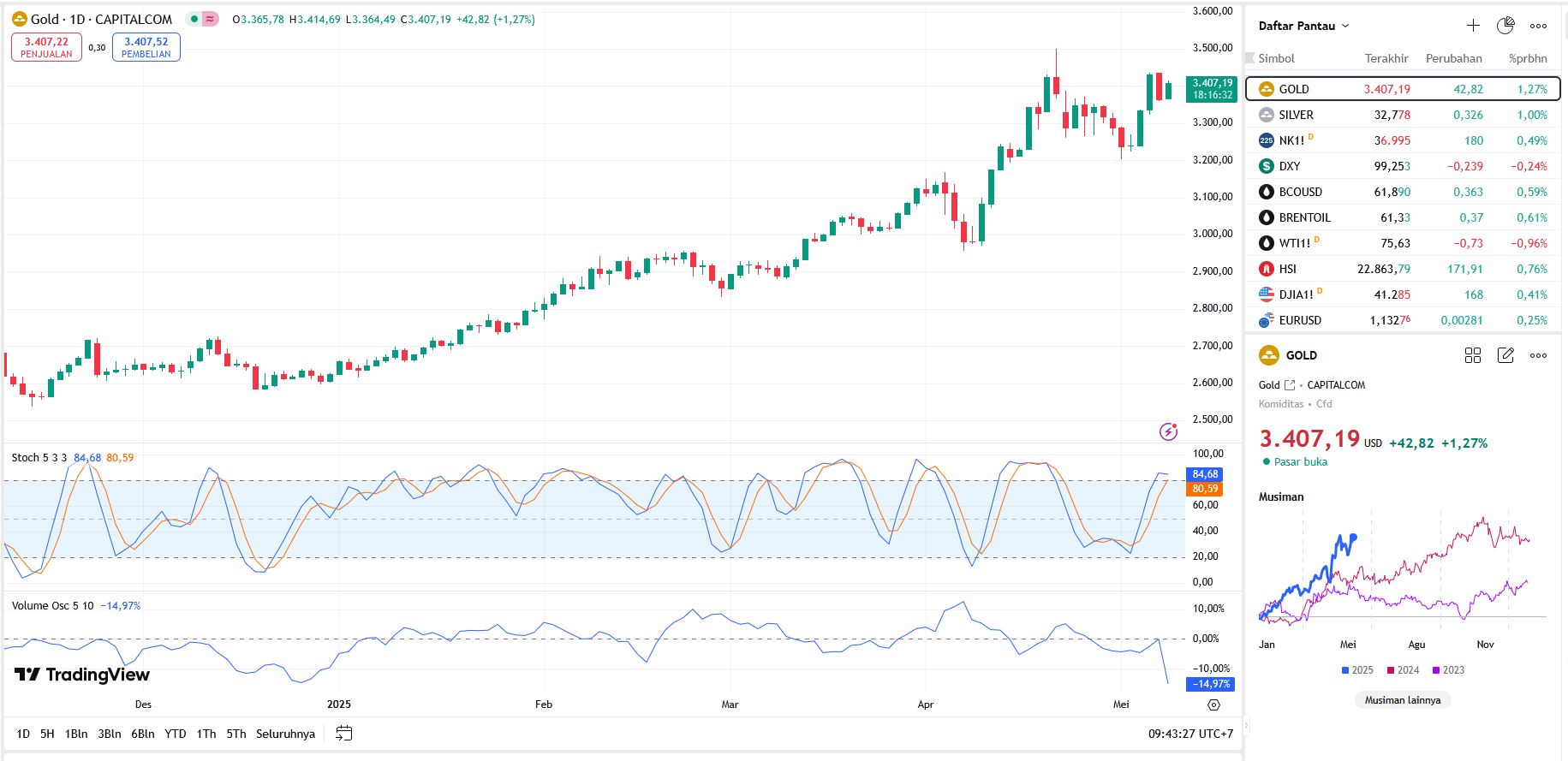Click the go-to-date calendar icon
Image resolution: width=1568 pixels, height=761 pixels.
344,734
